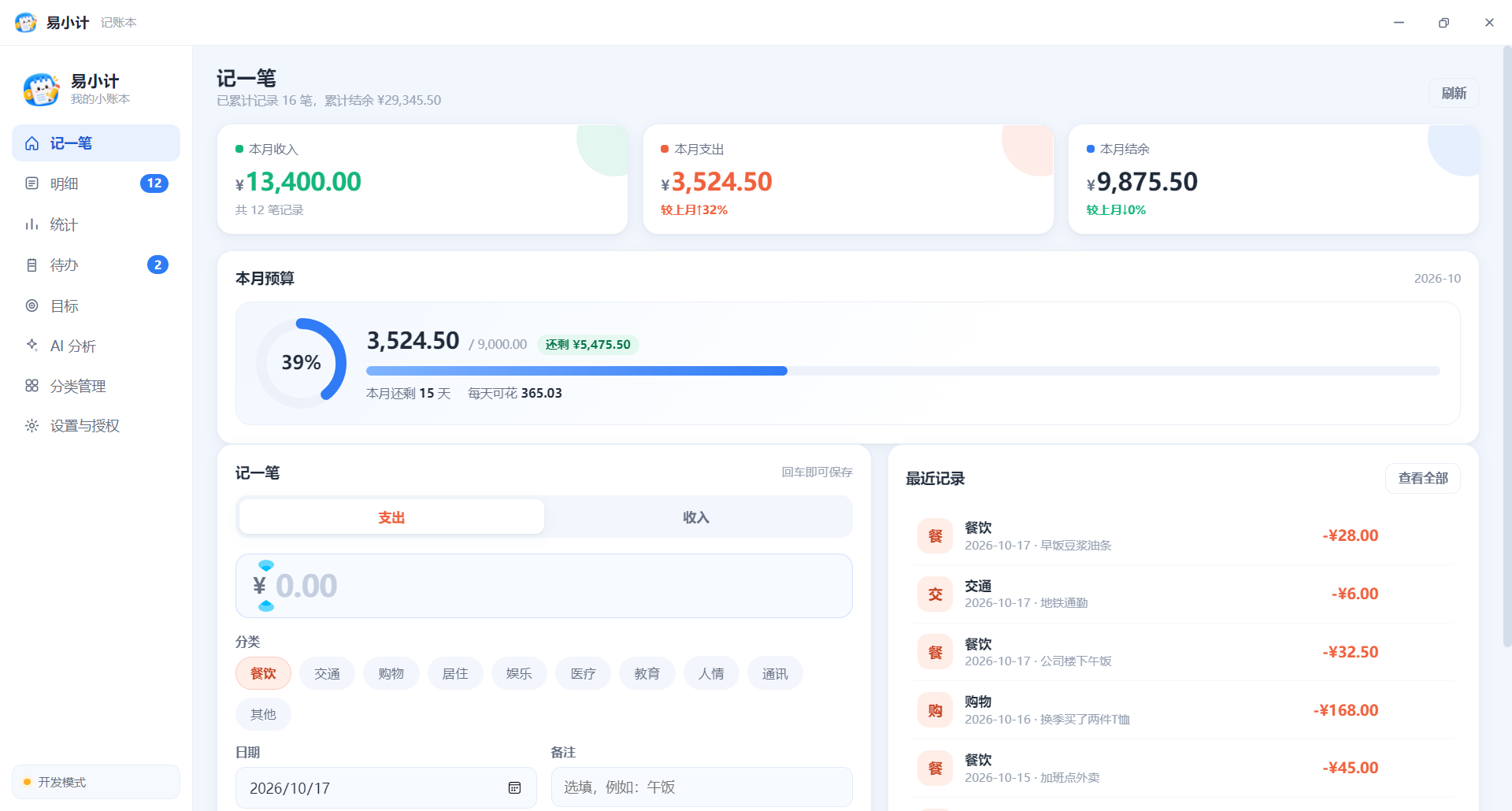
Task: Select the 餐饮 category chip
Action: (x=263, y=673)
